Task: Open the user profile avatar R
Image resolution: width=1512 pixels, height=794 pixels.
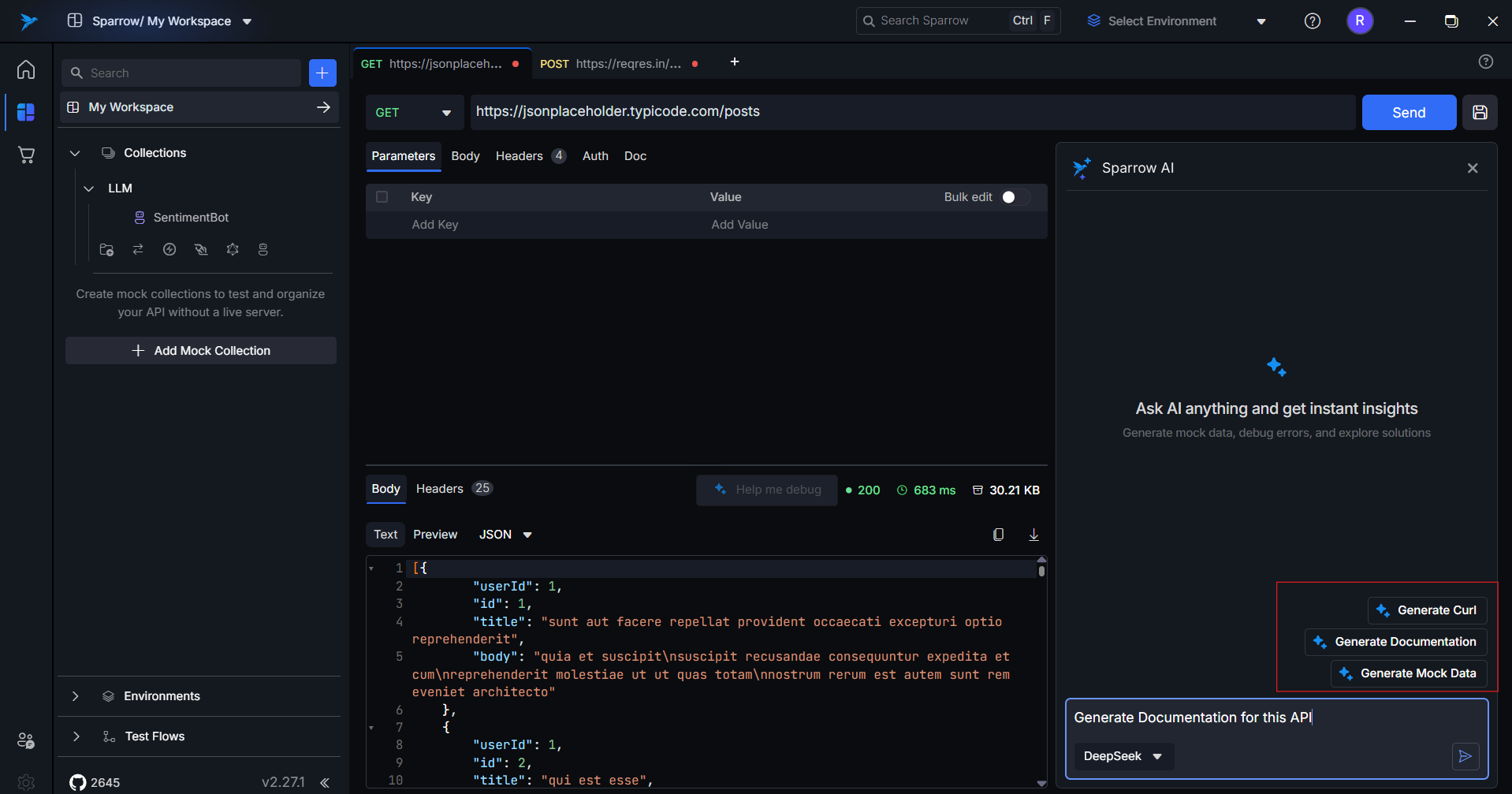Action: click(x=1360, y=21)
